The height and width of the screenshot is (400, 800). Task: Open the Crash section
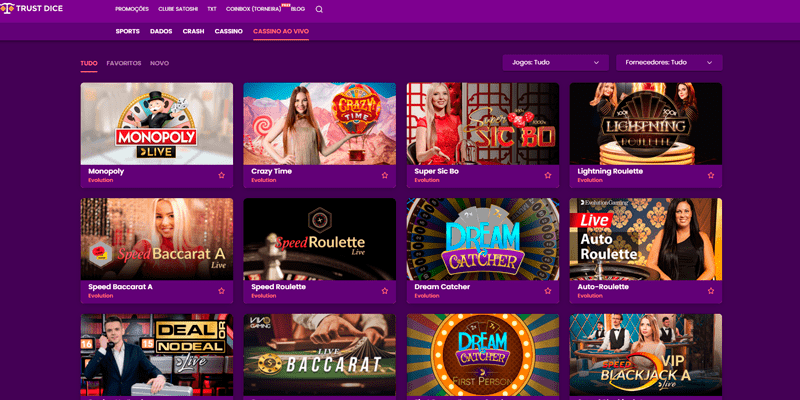click(193, 31)
